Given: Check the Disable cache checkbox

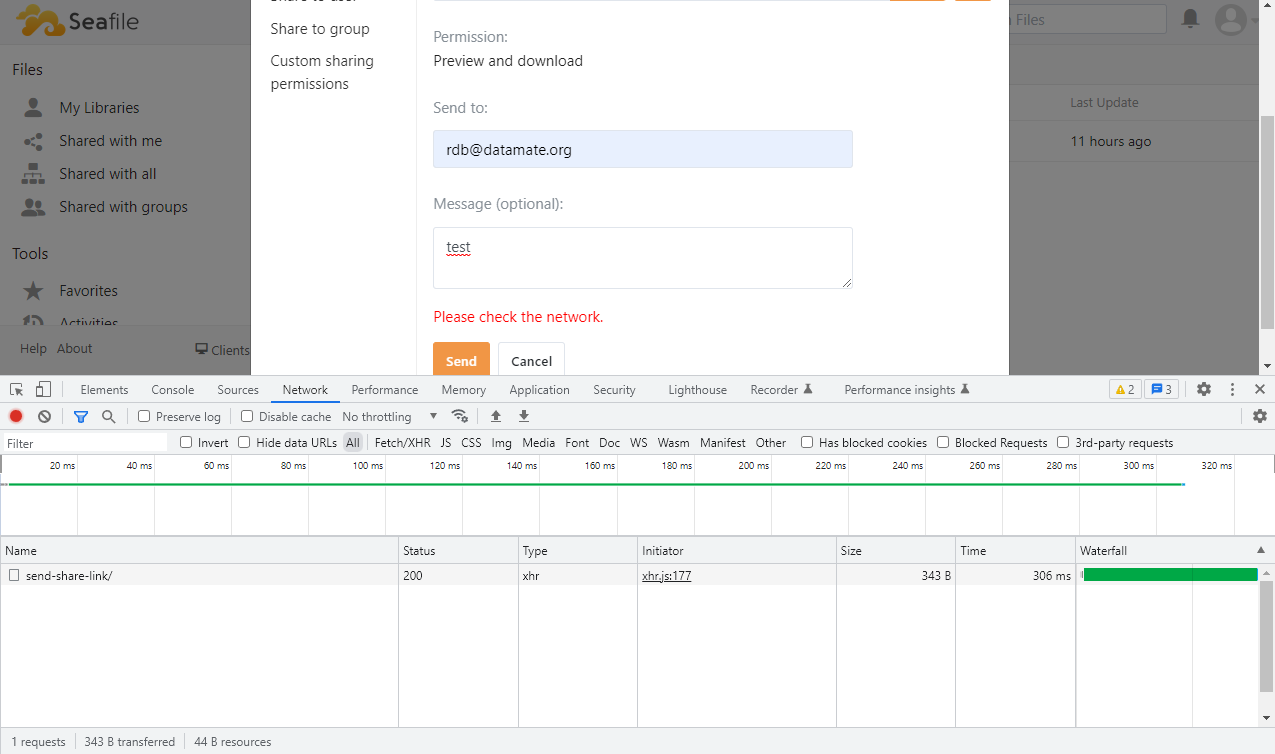Looking at the screenshot, I should [x=247, y=416].
